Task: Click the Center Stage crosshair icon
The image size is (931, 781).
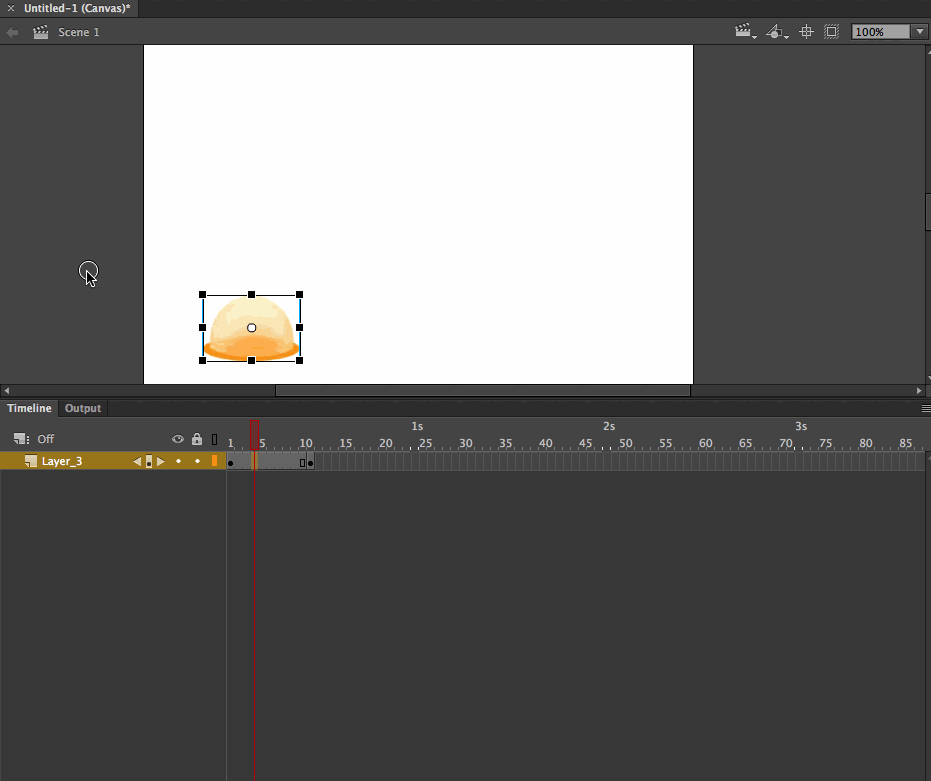Action: 805,31
